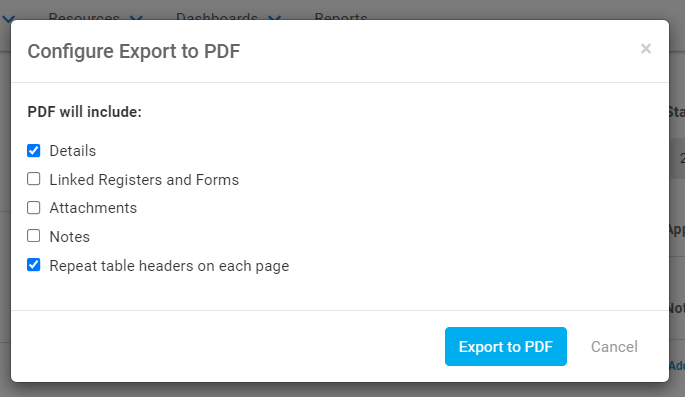The height and width of the screenshot is (397, 685).
Task: Open the Dashboards menu in top bar
Action: coord(217,16)
